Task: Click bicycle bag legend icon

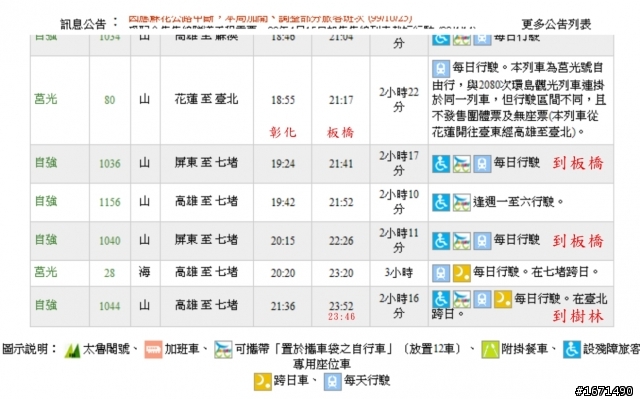Action: 223,350
